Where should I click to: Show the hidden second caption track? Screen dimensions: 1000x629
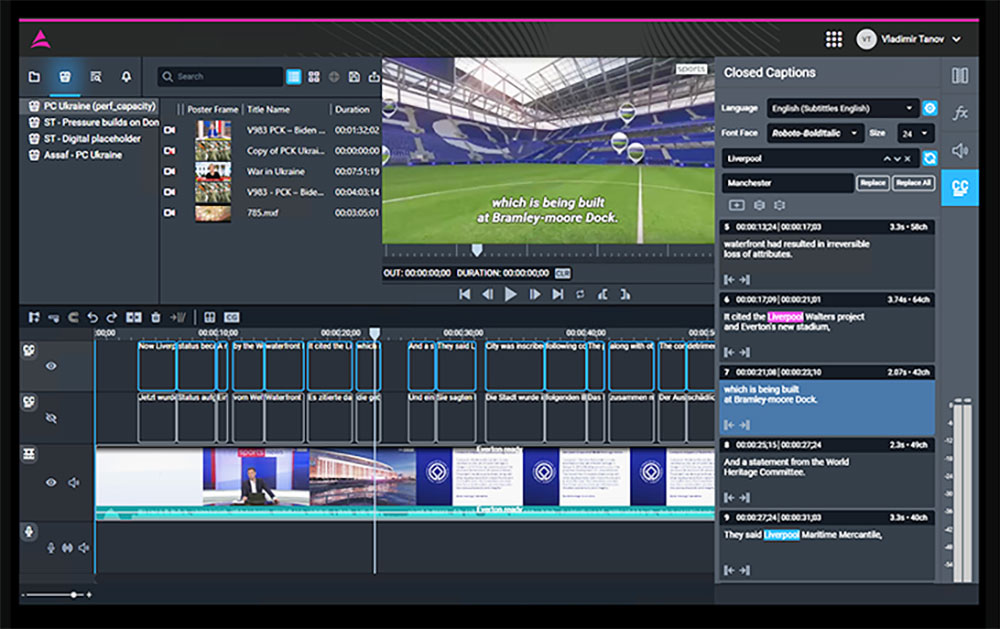[x=51, y=418]
